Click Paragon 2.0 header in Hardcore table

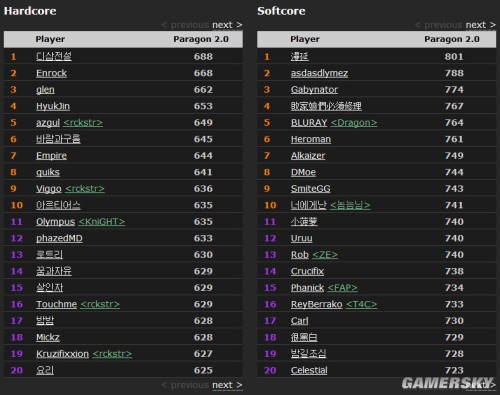point(201,39)
